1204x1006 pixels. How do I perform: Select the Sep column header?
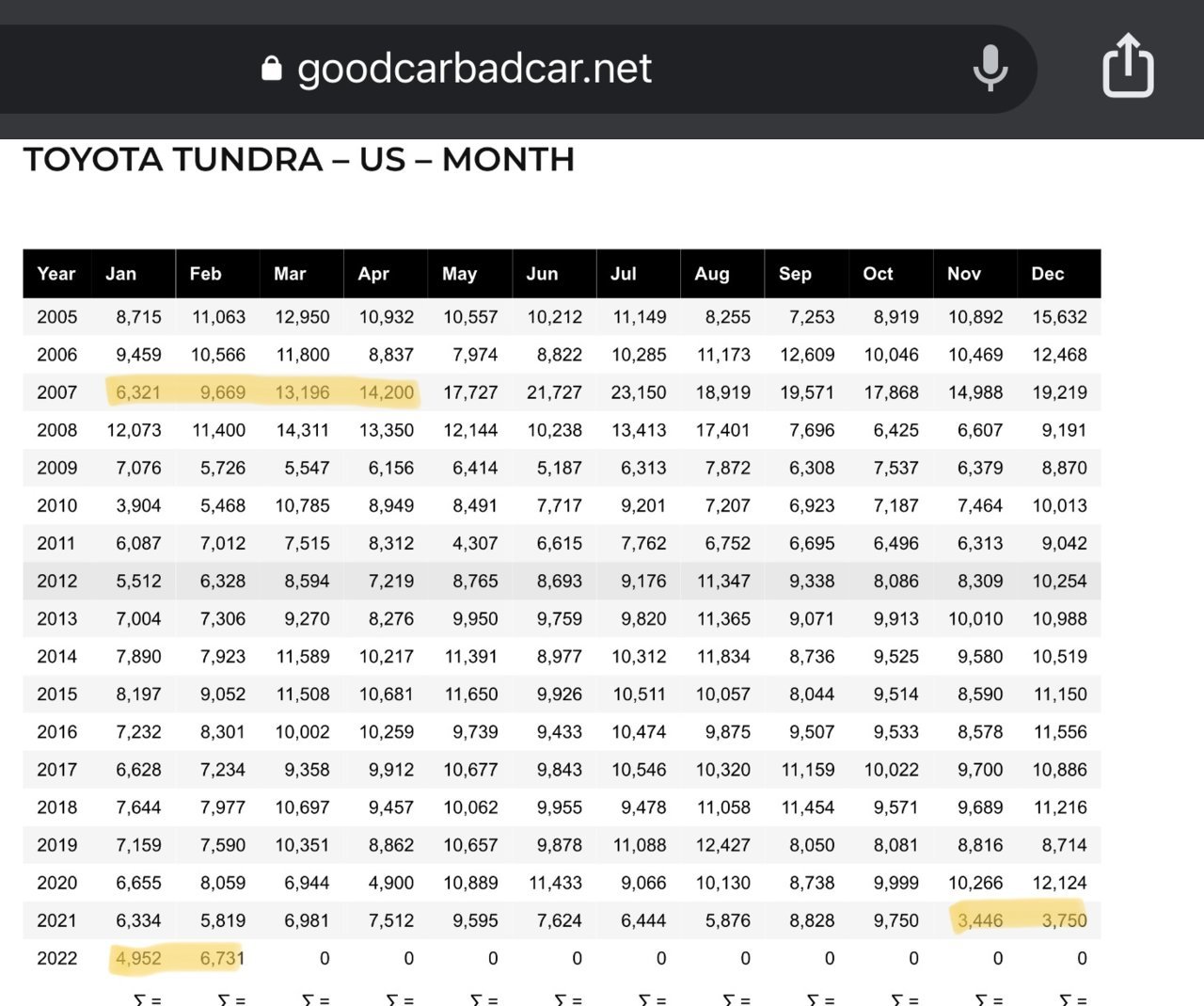pos(807,274)
